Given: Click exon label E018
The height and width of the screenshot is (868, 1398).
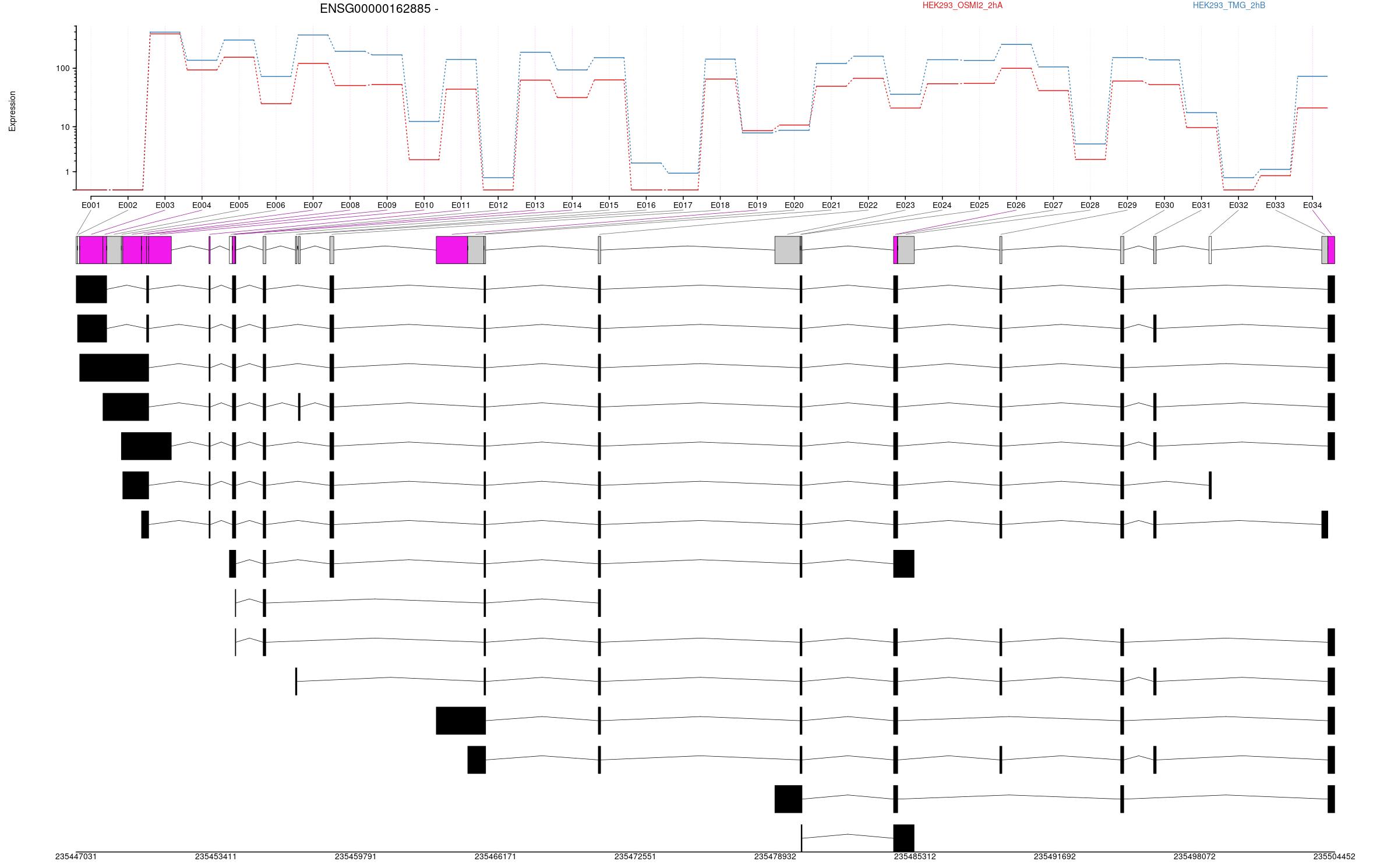Looking at the screenshot, I should click(x=720, y=205).
